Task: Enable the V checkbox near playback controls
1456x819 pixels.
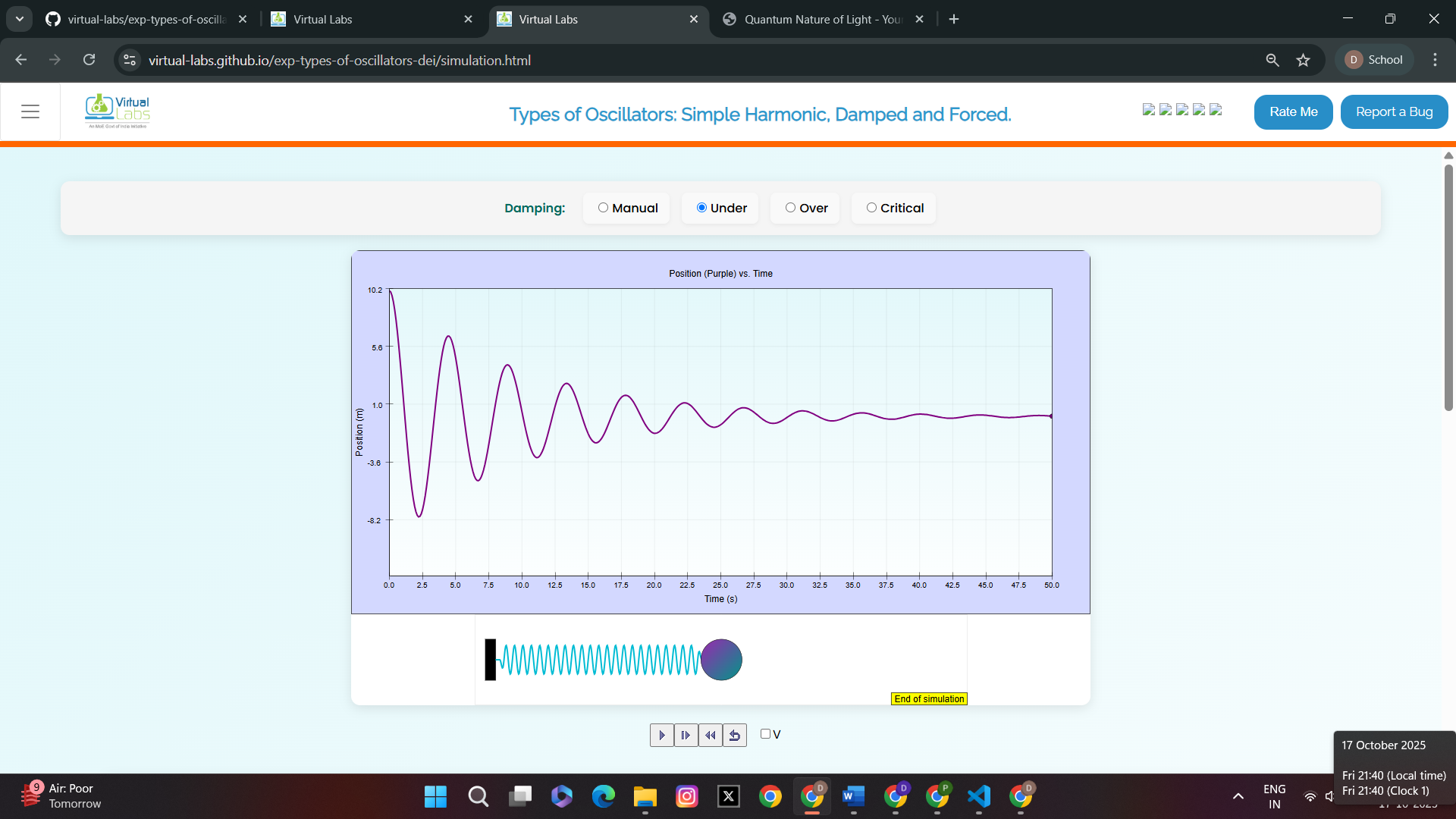Action: [766, 733]
